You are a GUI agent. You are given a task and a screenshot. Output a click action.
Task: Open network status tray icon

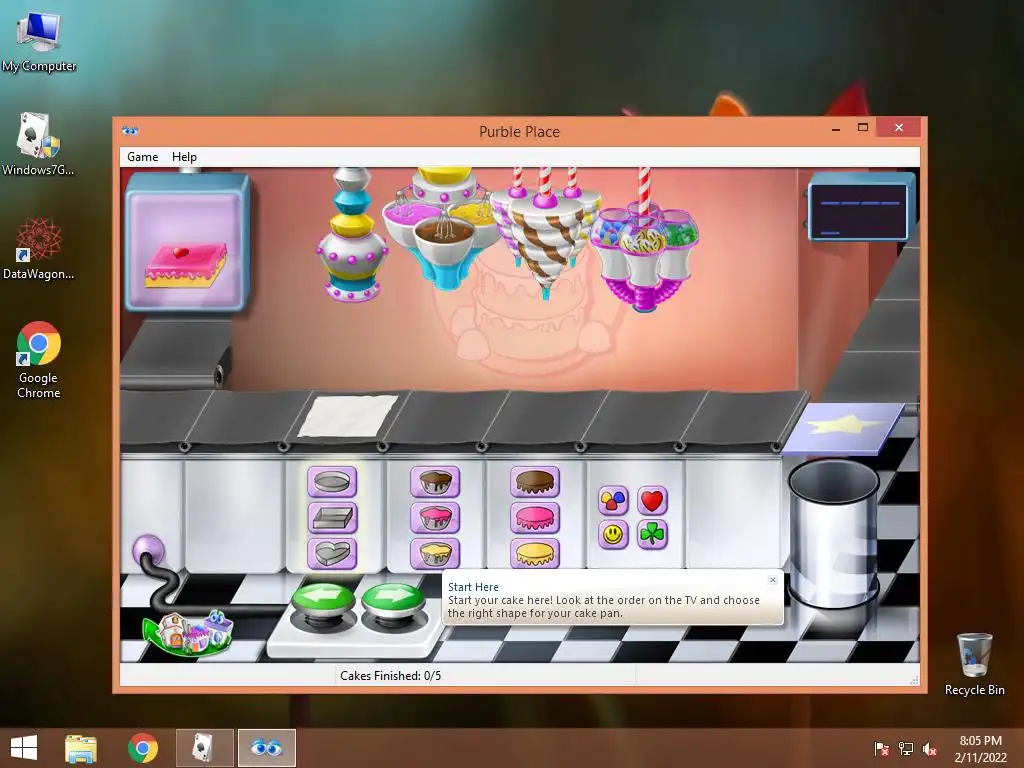pos(906,749)
